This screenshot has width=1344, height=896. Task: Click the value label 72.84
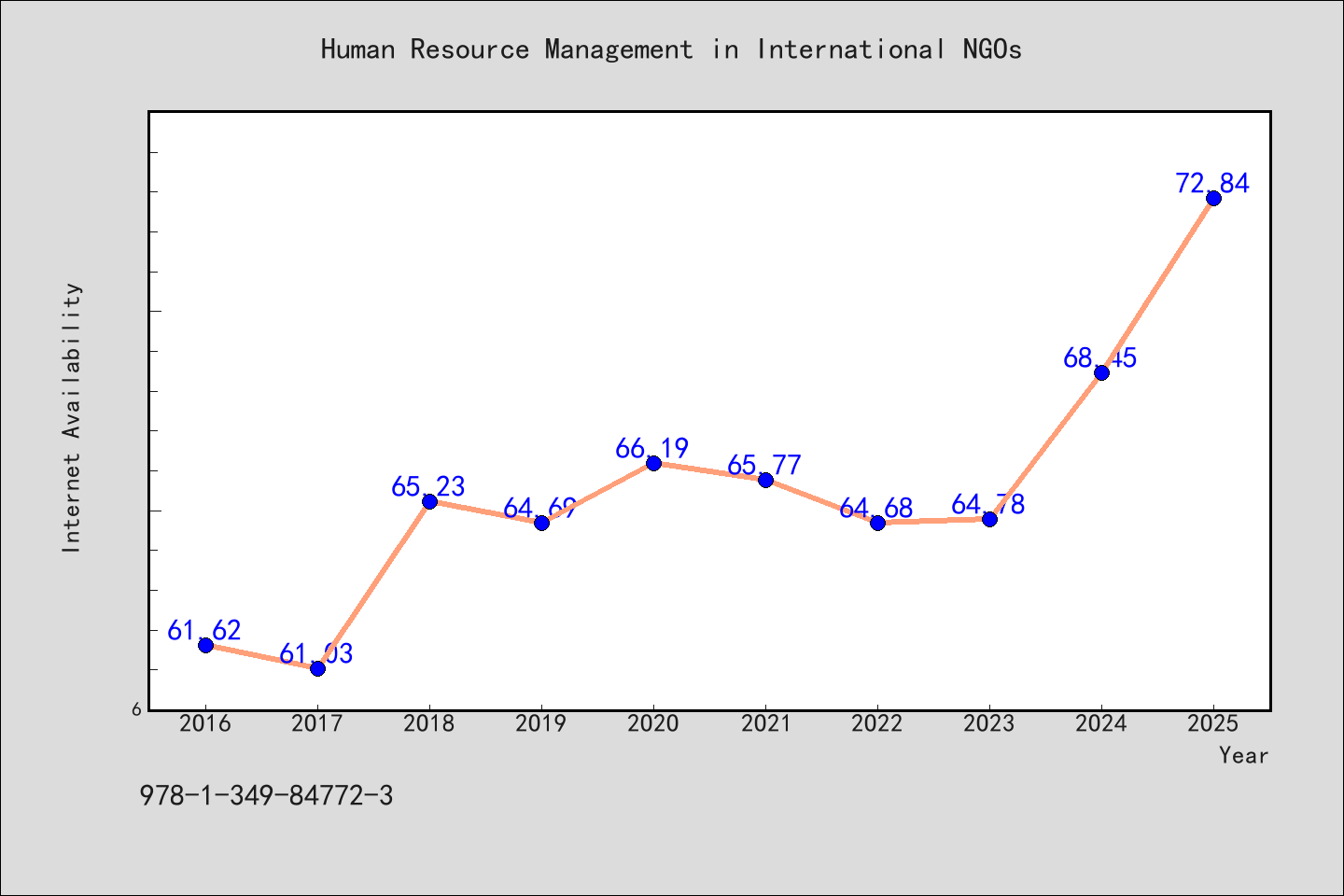[x=1212, y=183]
